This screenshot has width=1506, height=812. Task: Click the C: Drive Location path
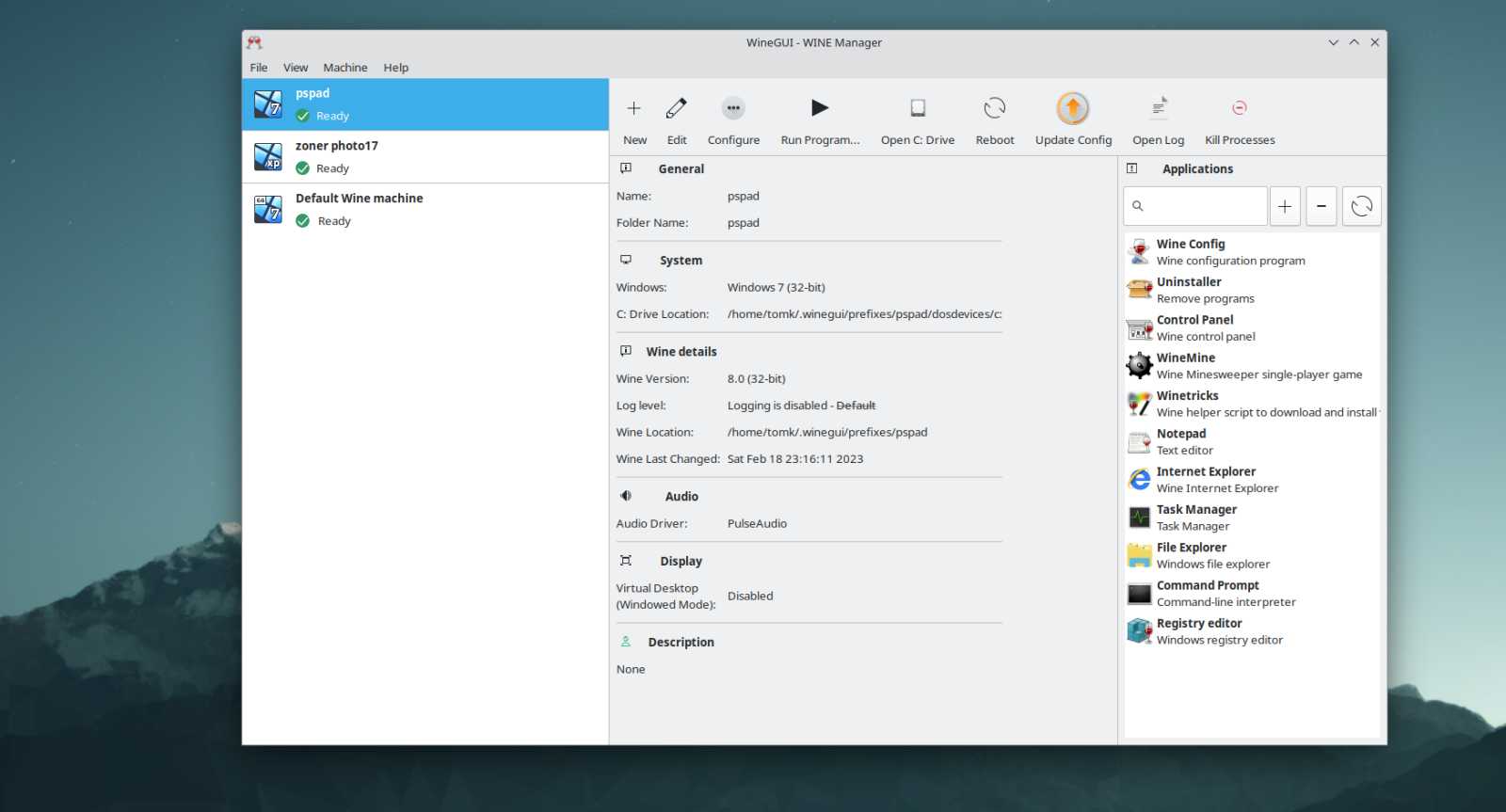point(864,314)
